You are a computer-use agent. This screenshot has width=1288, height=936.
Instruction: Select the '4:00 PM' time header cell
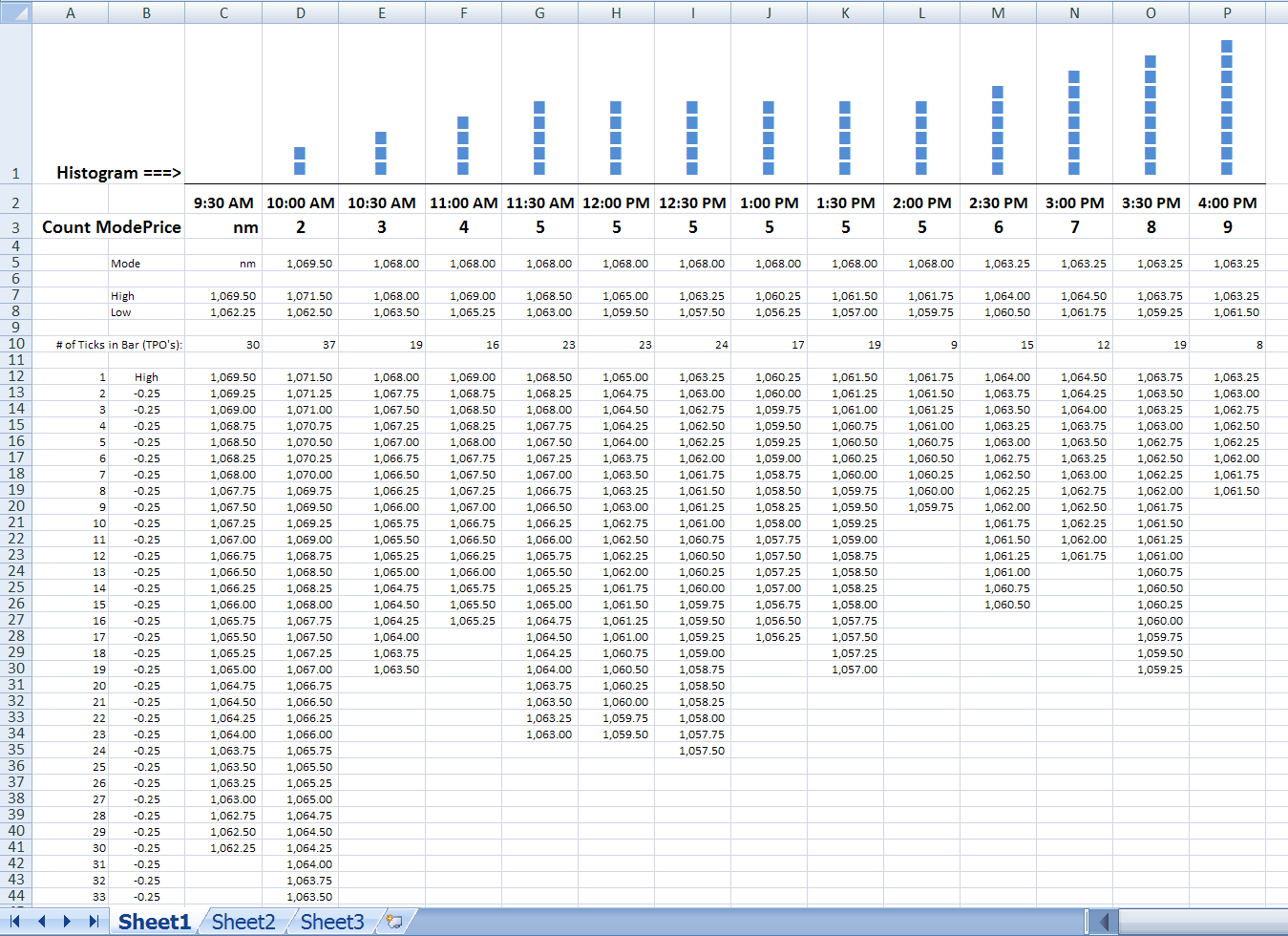coord(1227,202)
